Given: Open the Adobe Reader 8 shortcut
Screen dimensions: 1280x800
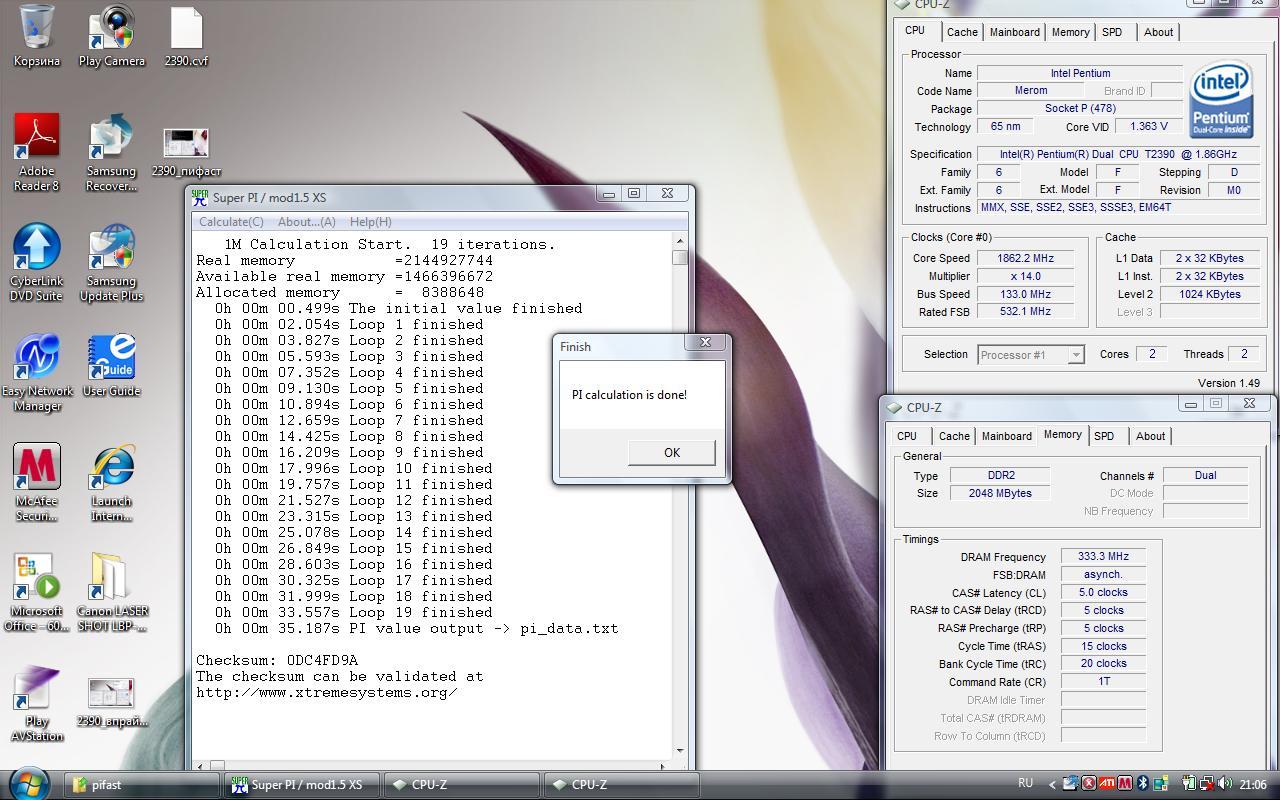Looking at the screenshot, I should (37, 152).
